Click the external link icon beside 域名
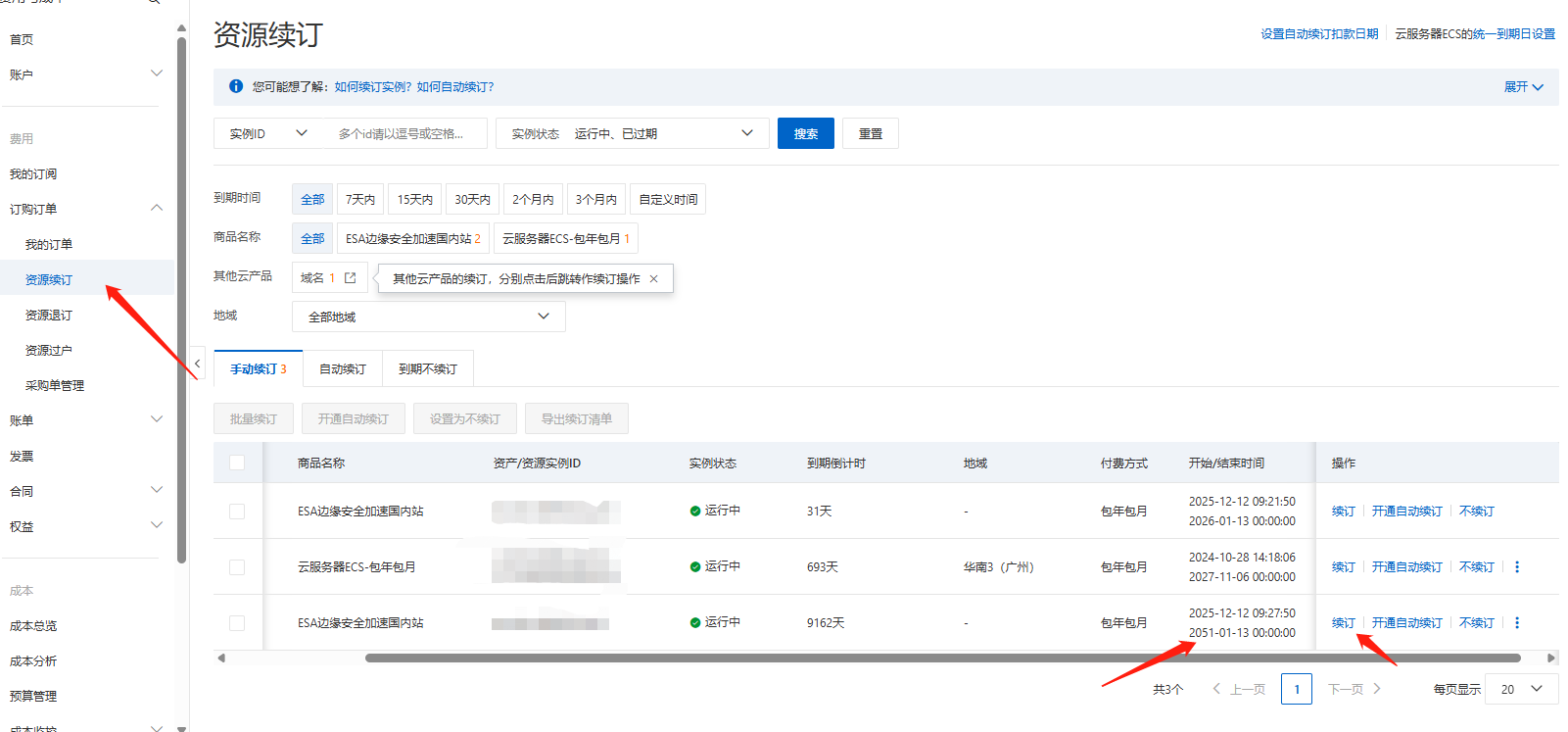The height and width of the screenshot is (732, 1568). coord(350,278)
